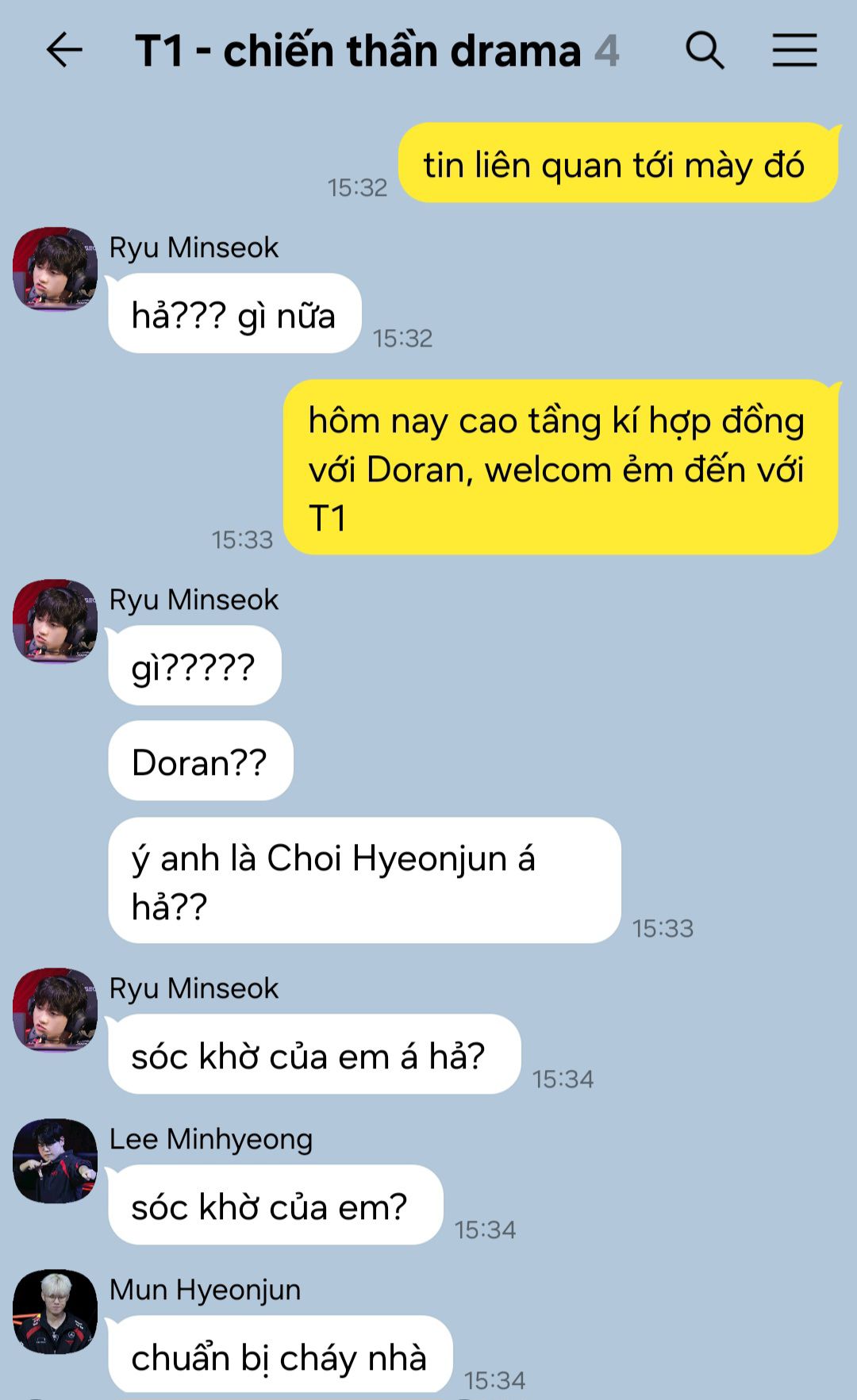Tap the back arrow icon

coord(64,51)
